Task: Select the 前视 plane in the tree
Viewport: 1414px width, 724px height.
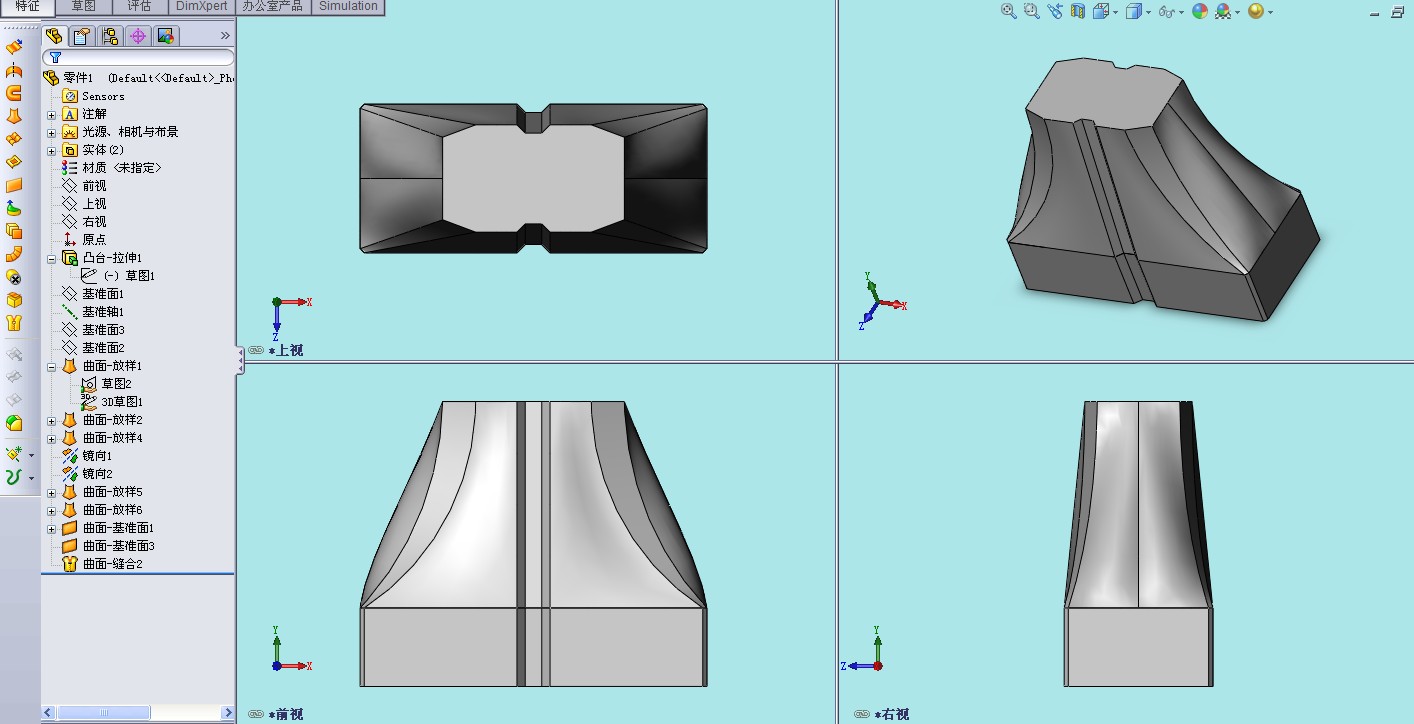Action: click(84, 186)
